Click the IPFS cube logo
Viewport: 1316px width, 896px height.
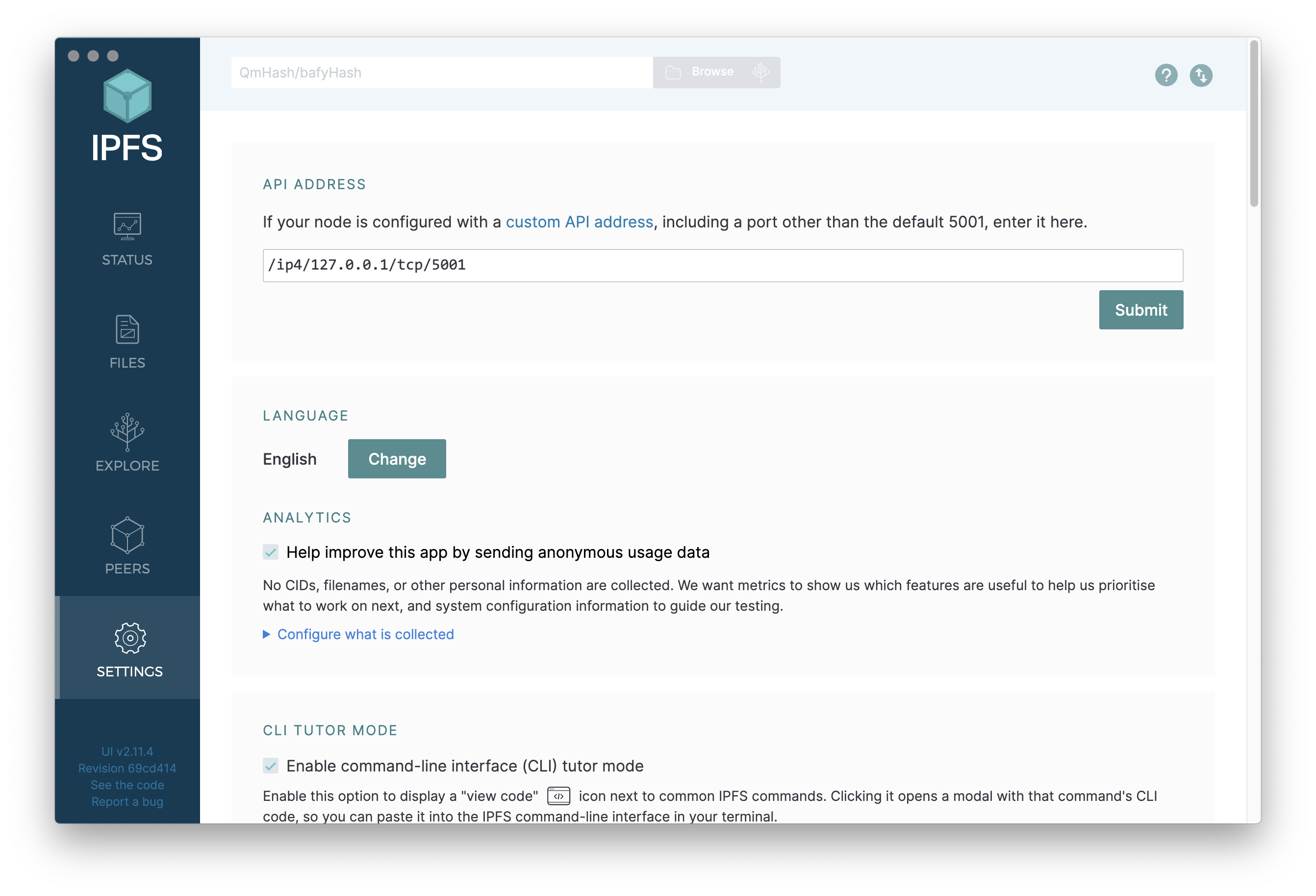127,96
